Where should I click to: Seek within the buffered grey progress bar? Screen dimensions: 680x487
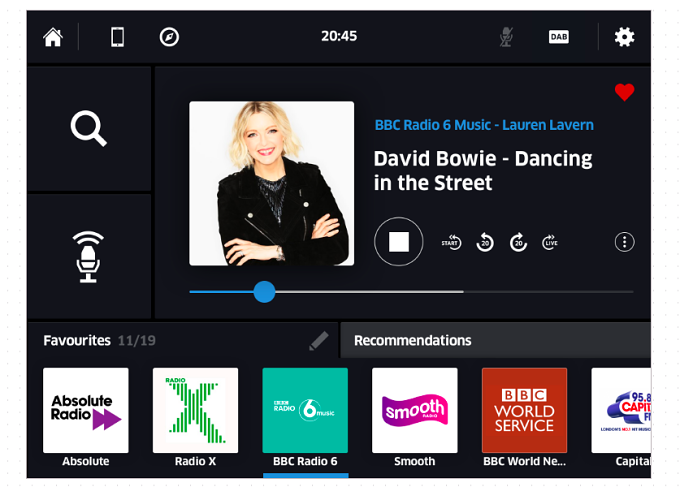pos(369,292)
